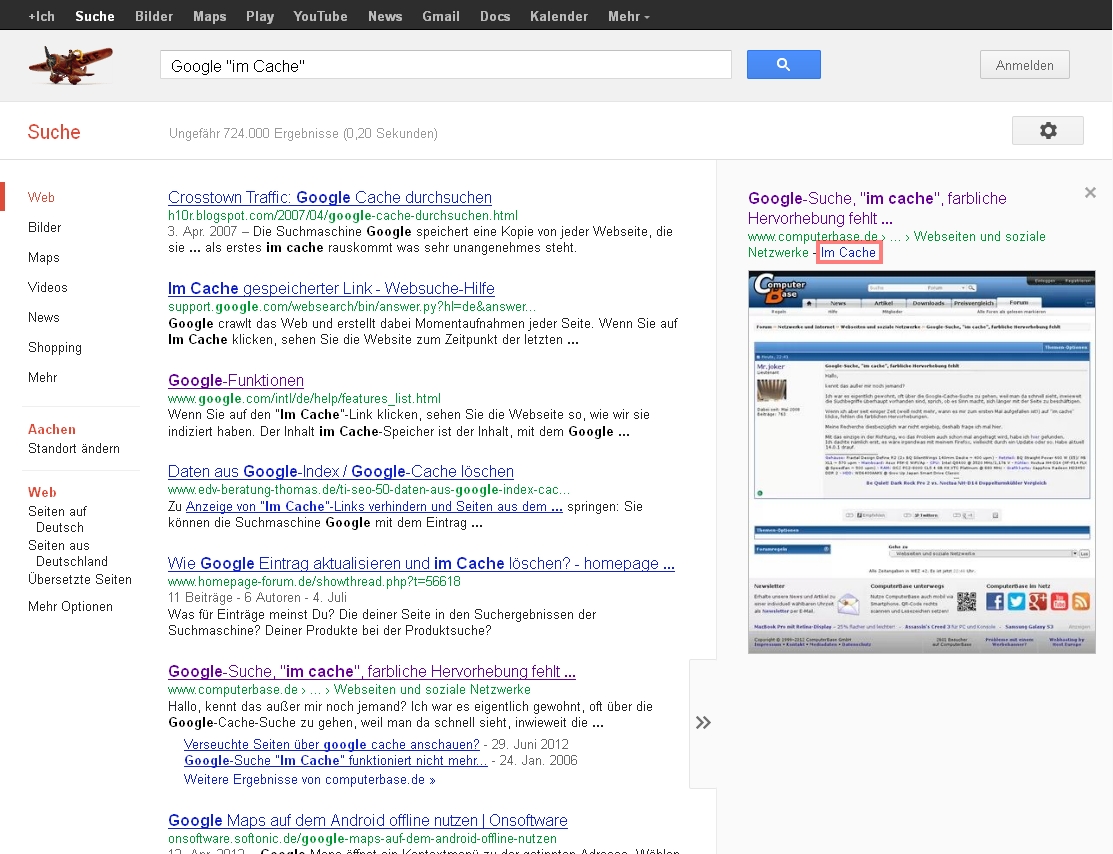Image resolution: width=1113 pixels, height=854 pixels.
Task: Click h10r.blogspot.com green URL text
Action: tap(343, 216)
